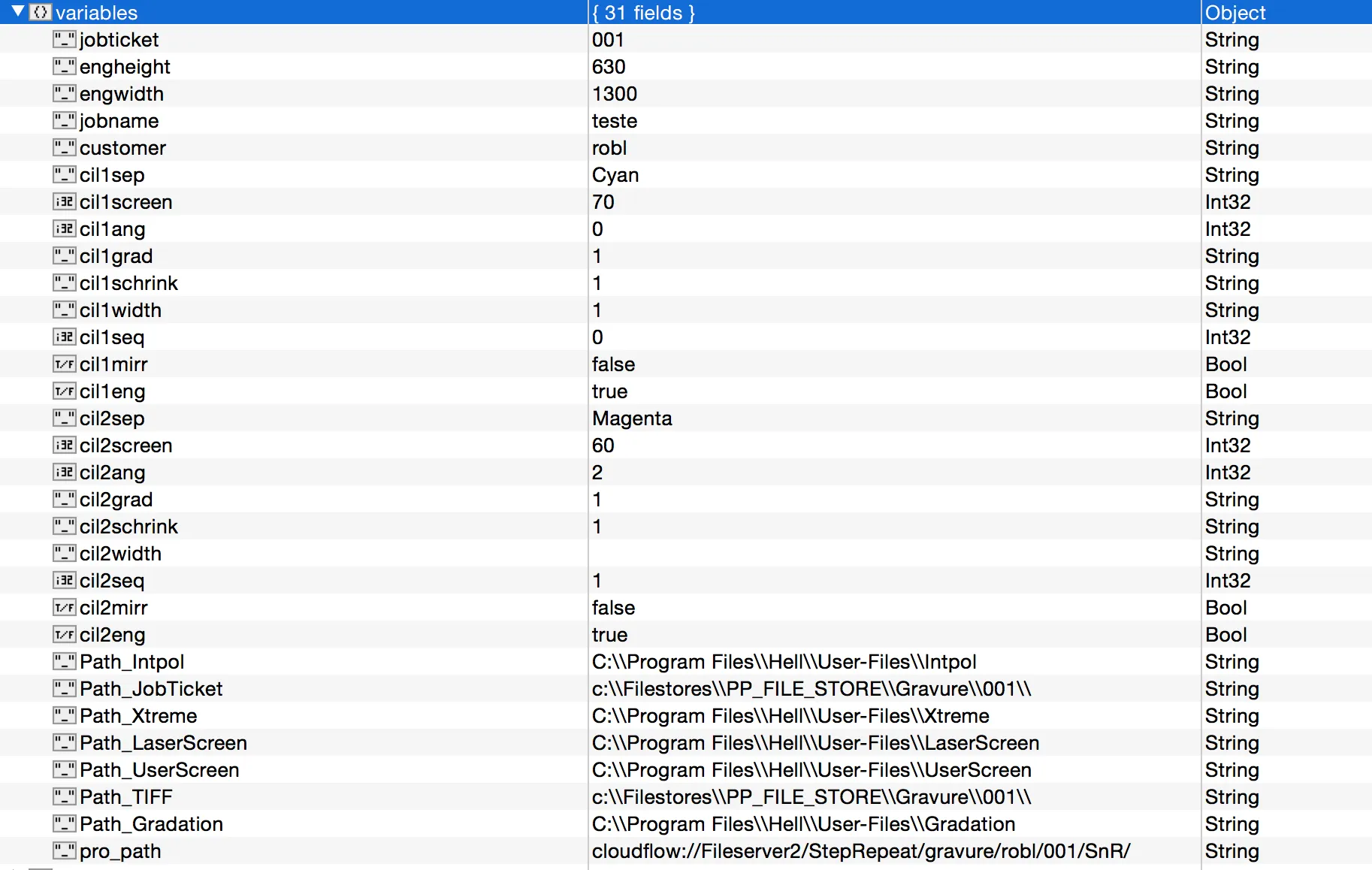Viewport: 1372px width, 870px height.
Task: Click the string icon next to Path_TIFF
Action: pyautogui.click(x=65, y=797)
